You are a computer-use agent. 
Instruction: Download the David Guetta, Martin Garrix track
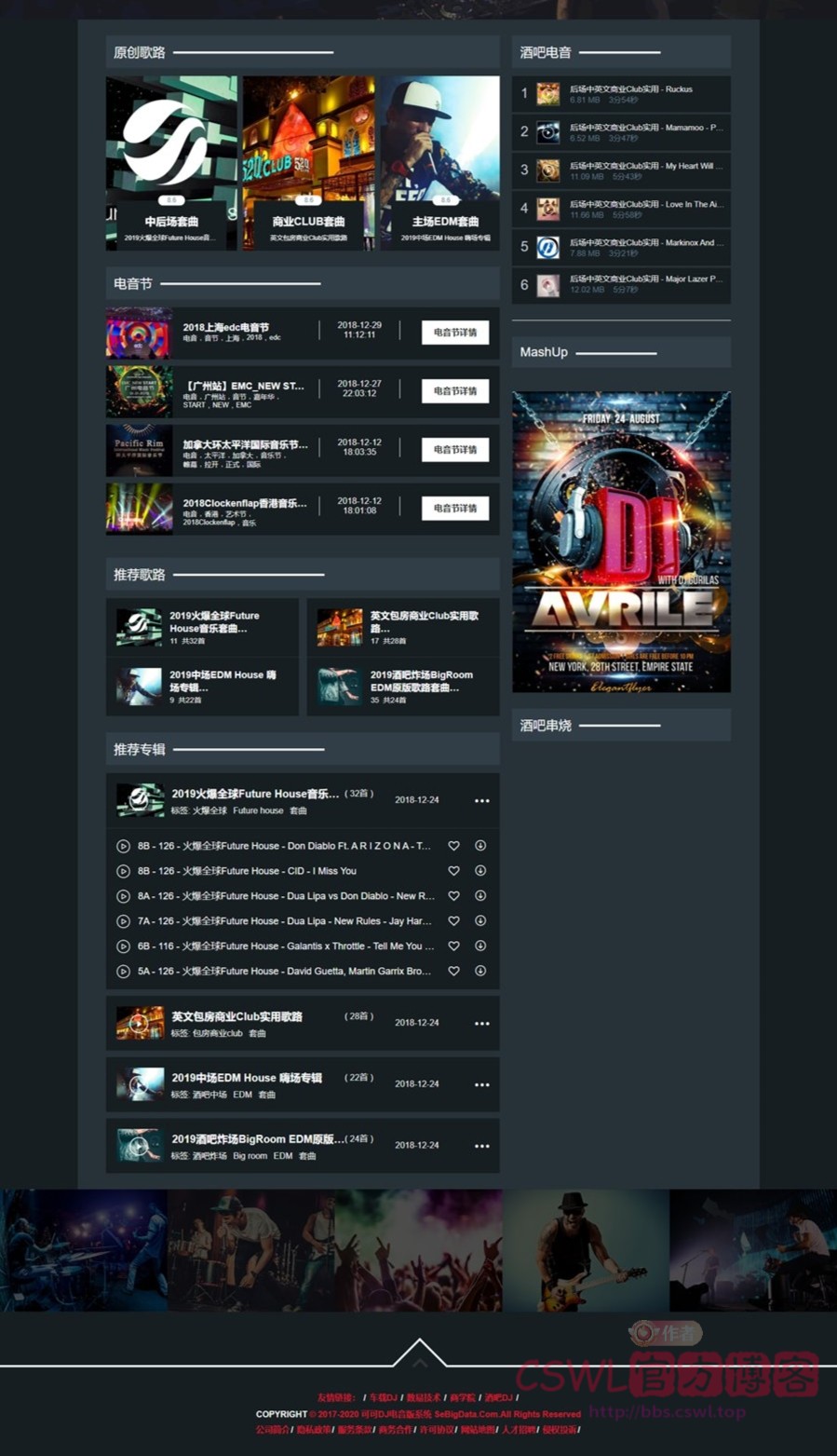[480, 971]
